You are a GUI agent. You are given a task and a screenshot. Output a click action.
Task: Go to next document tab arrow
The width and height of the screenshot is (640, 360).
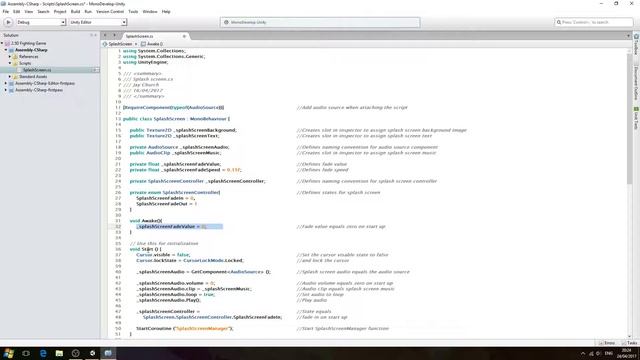tap(114, 36)
